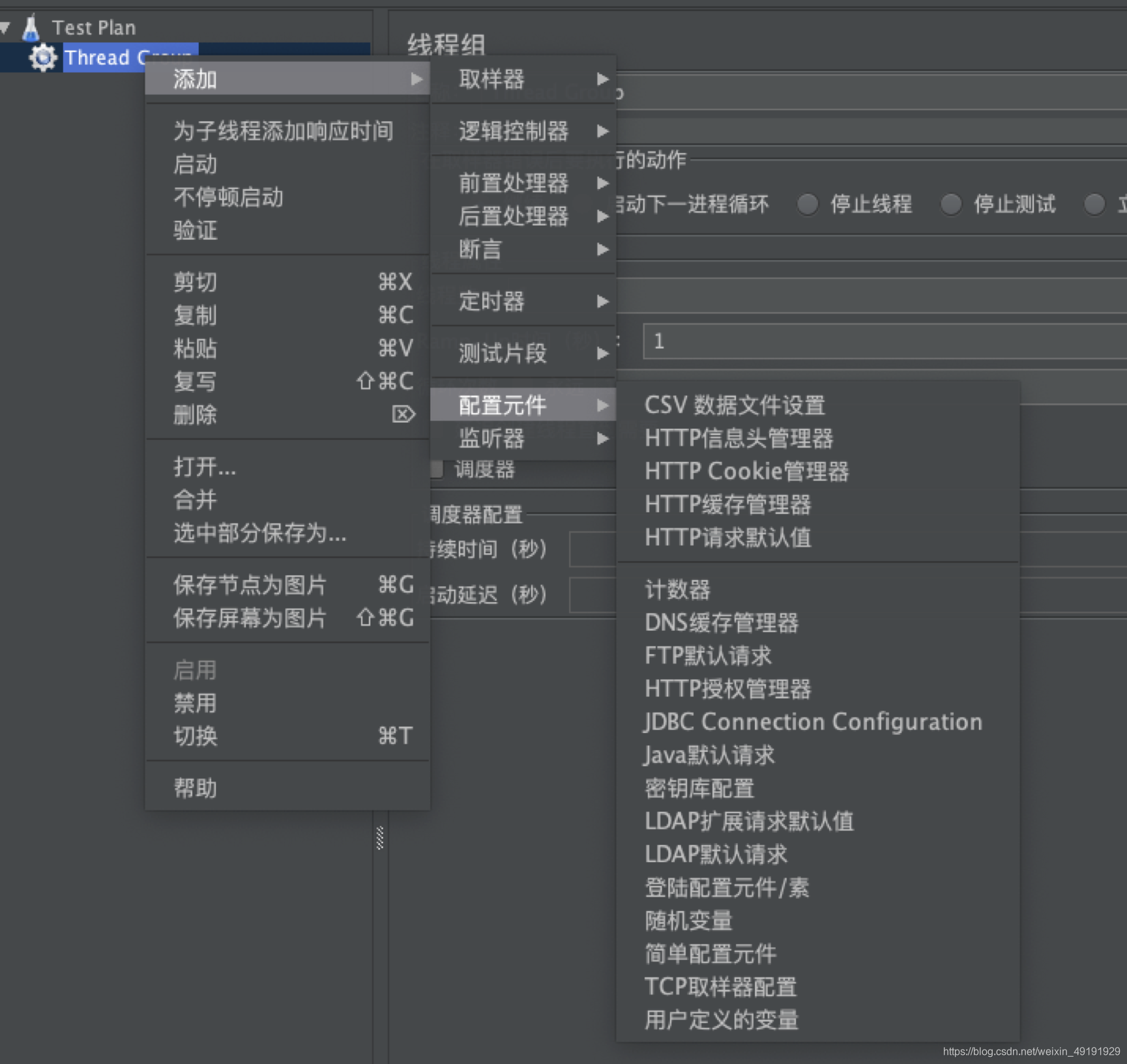Open 帮助 from the context menu

287,788
